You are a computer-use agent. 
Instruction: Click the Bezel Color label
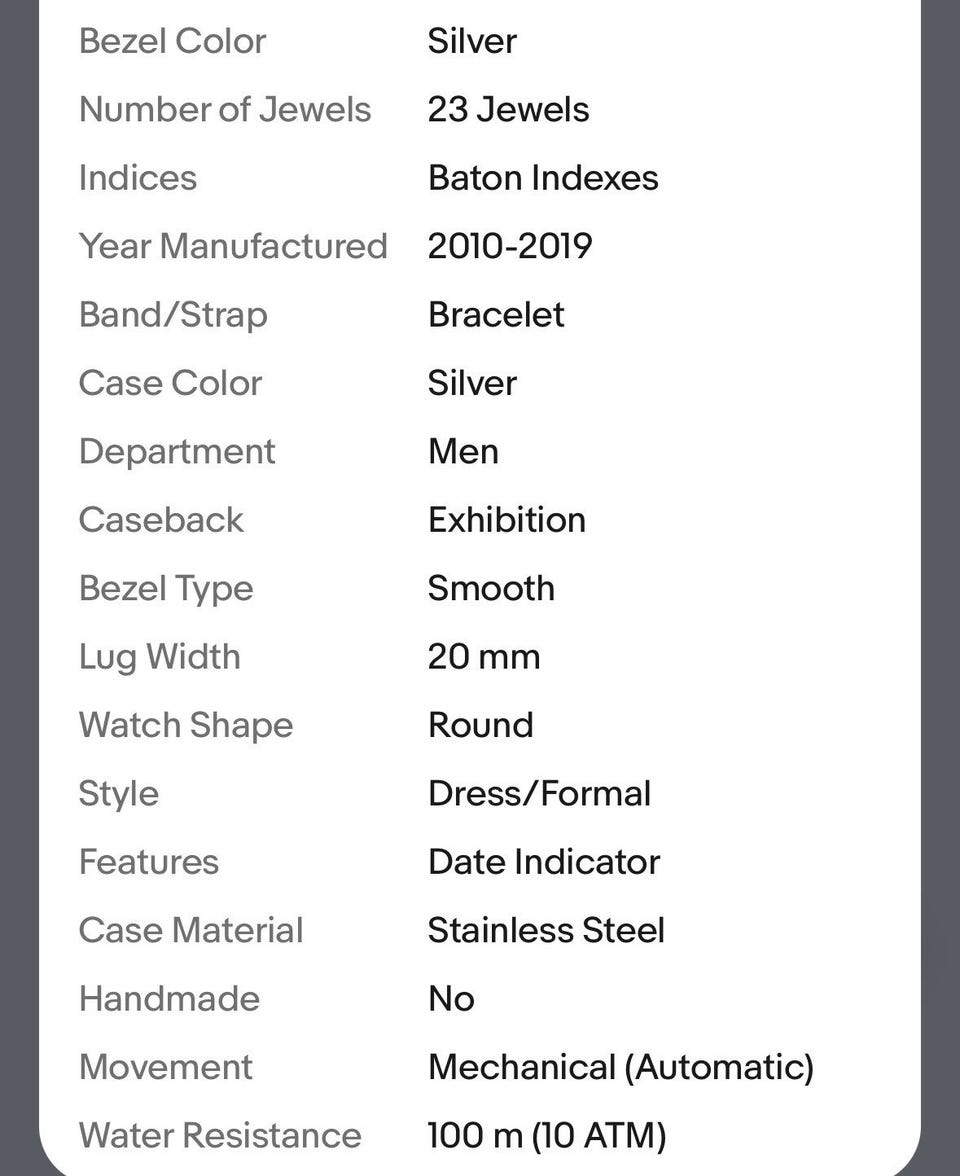click(172, 41)
